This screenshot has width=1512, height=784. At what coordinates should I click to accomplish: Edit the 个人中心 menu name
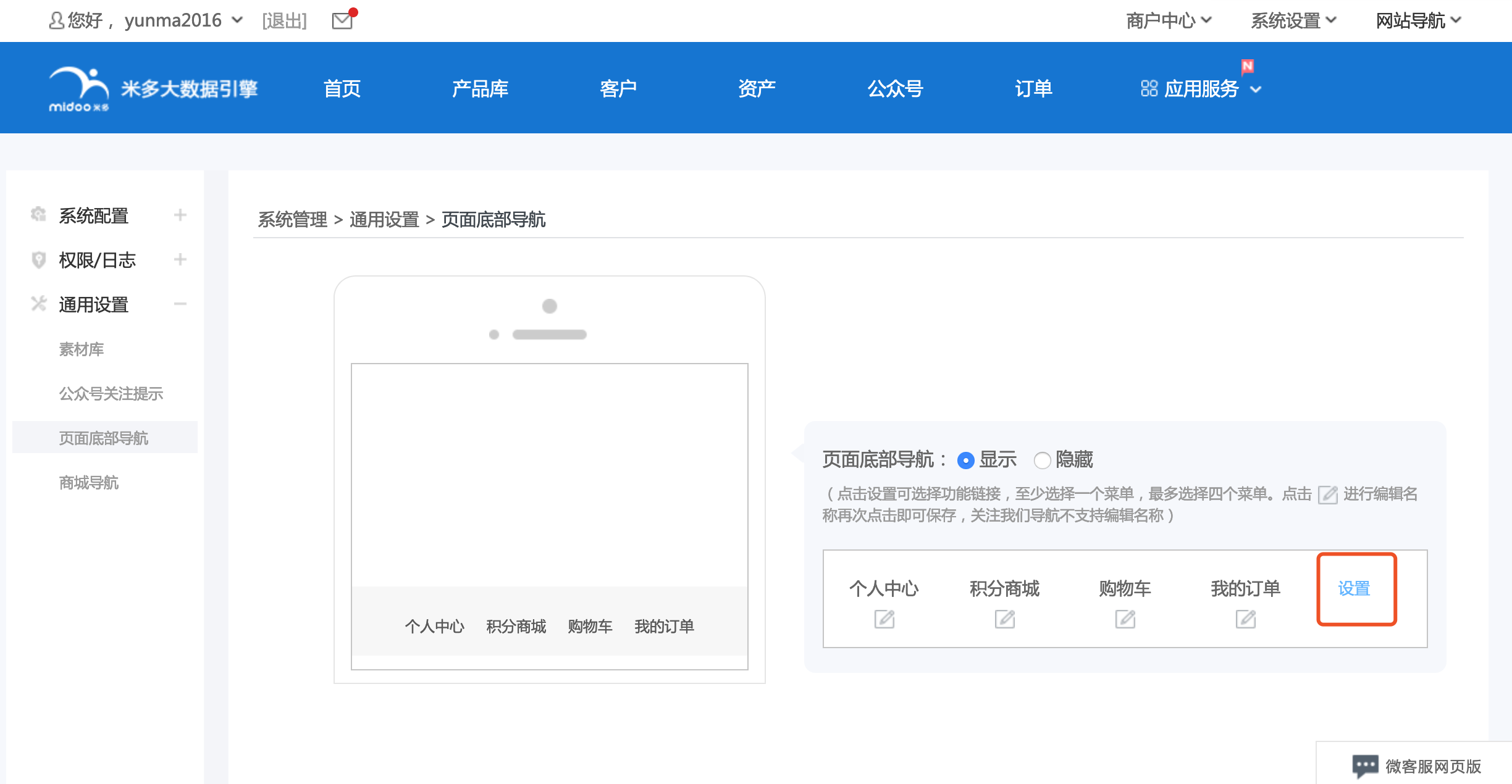[884, 619]
